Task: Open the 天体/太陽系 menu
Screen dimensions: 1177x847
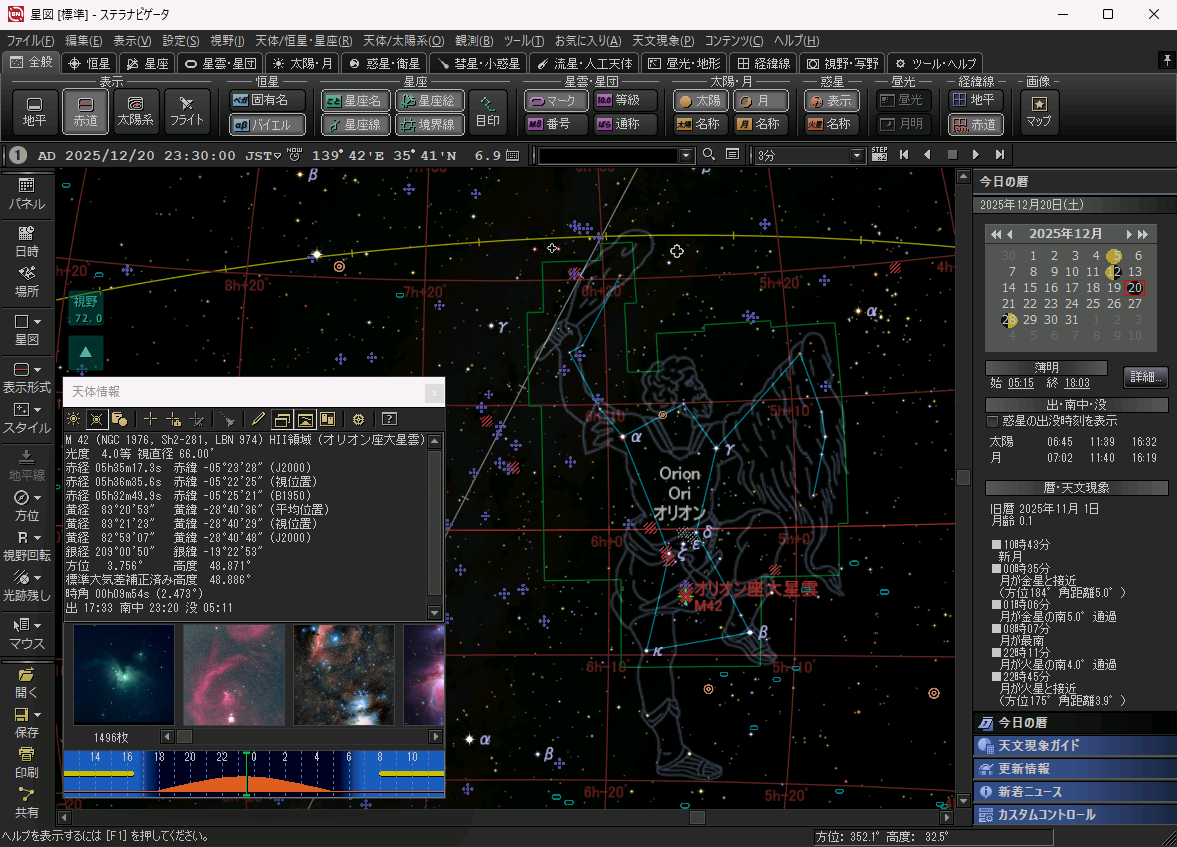Action: click(403, 41)
